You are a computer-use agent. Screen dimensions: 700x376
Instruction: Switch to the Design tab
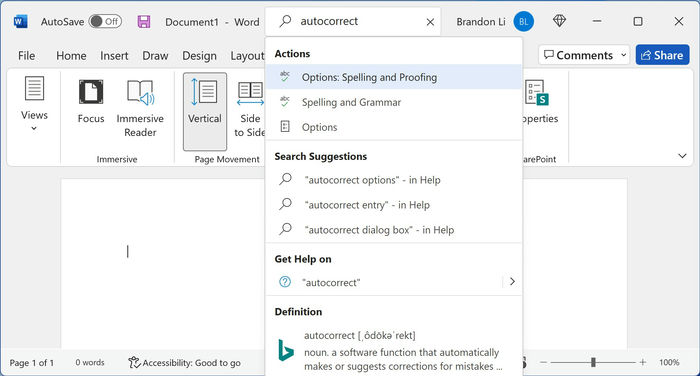[x=199, y=56]
